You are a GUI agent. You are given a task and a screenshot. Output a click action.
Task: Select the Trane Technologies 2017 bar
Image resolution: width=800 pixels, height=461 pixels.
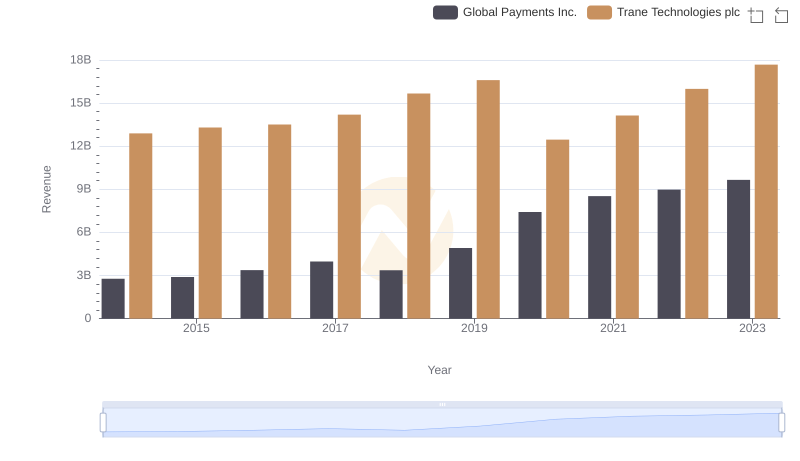click(349, 216)
